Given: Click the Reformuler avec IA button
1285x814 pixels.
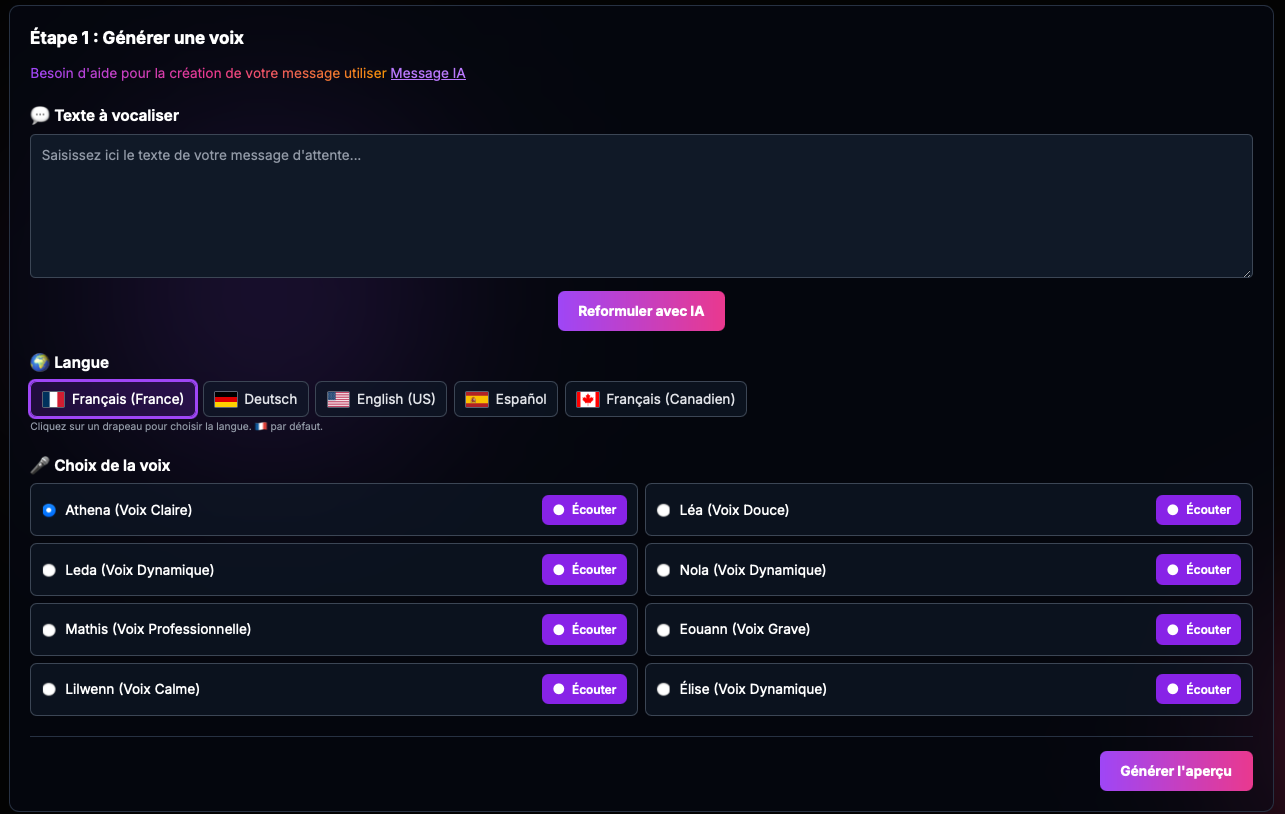Looking at the screenshot, I should point(641,311).
